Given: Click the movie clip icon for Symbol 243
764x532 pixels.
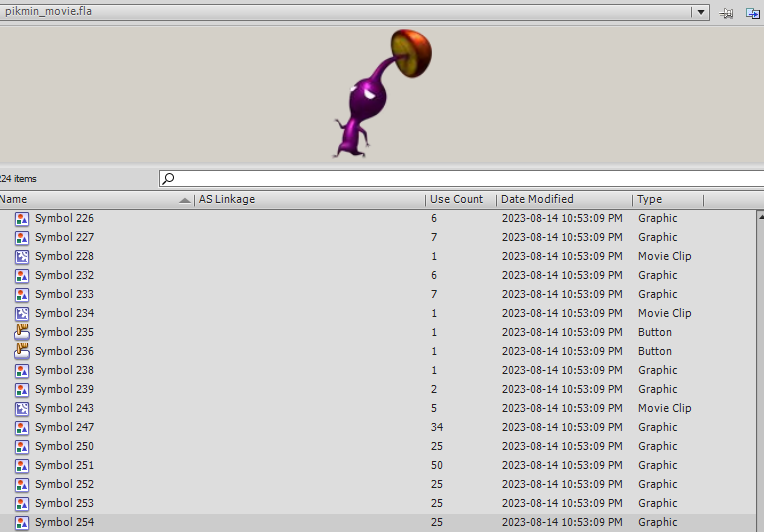Looking at the screenshot, I should [22, 408].
